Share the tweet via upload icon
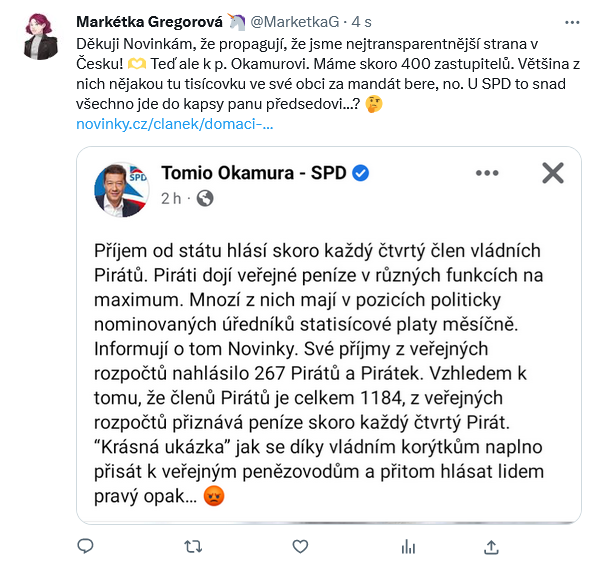Viewport: 598px width, 568px height. [491, 547]
